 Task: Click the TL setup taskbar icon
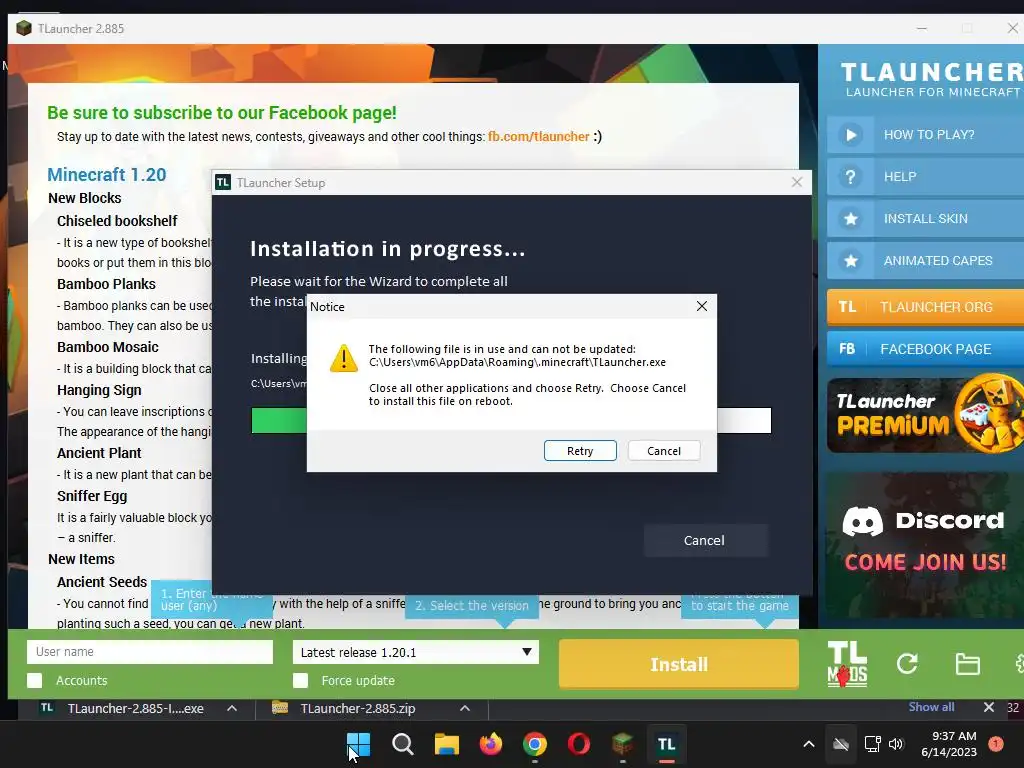[x=667, y=744]
